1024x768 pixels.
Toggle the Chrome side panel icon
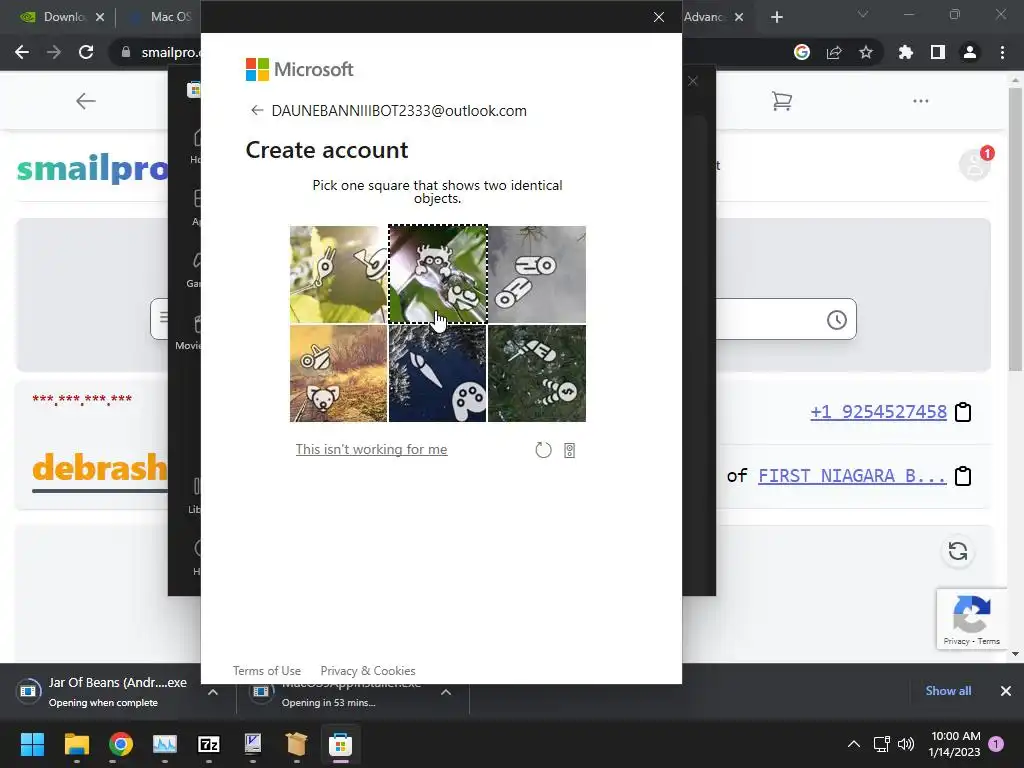pyautogui.click(x=938, y=52)
